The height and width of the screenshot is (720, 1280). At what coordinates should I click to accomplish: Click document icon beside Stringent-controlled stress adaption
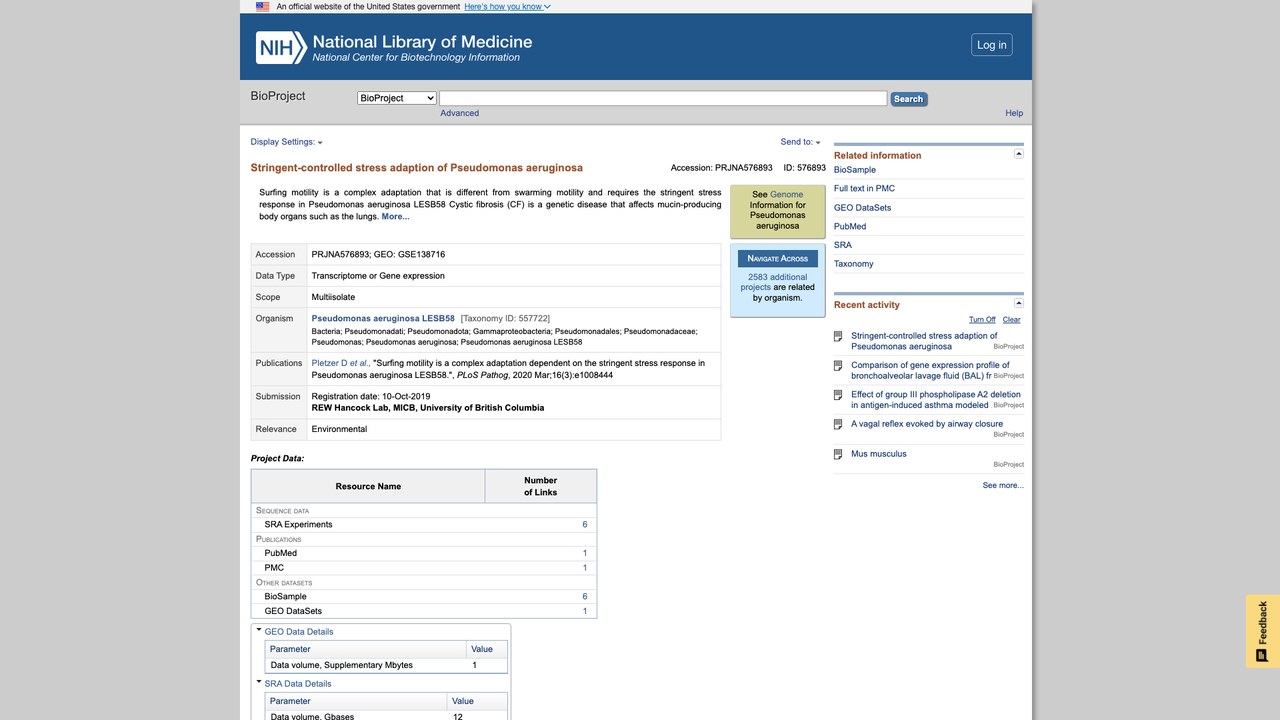coord(838,337)
